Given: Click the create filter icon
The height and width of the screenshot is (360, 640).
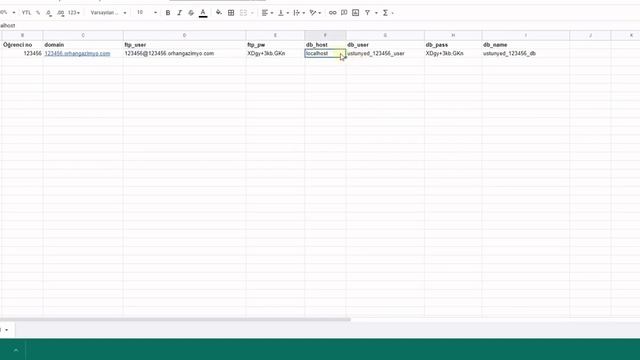Looking at the screenshot, I should coord(367,13).
